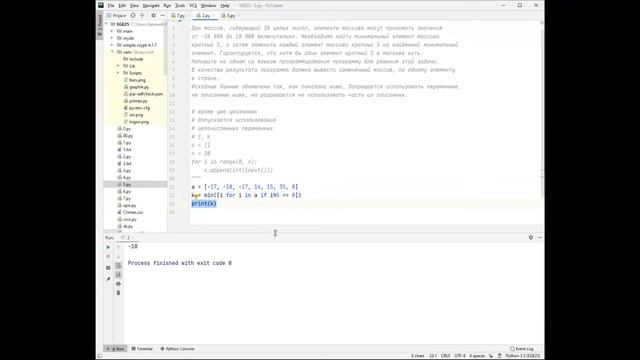Click the stop icon in Run panel
The height and width of the screenshot is (360, 640).
pos(108,257)
